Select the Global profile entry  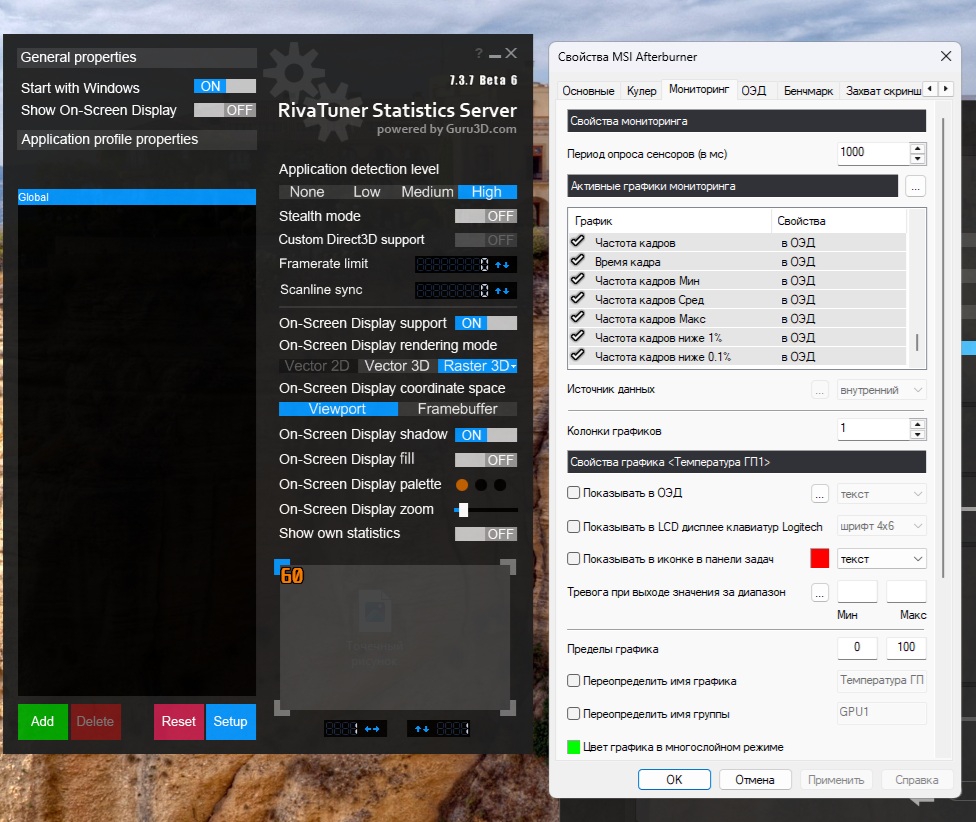(x=137, y=197)
